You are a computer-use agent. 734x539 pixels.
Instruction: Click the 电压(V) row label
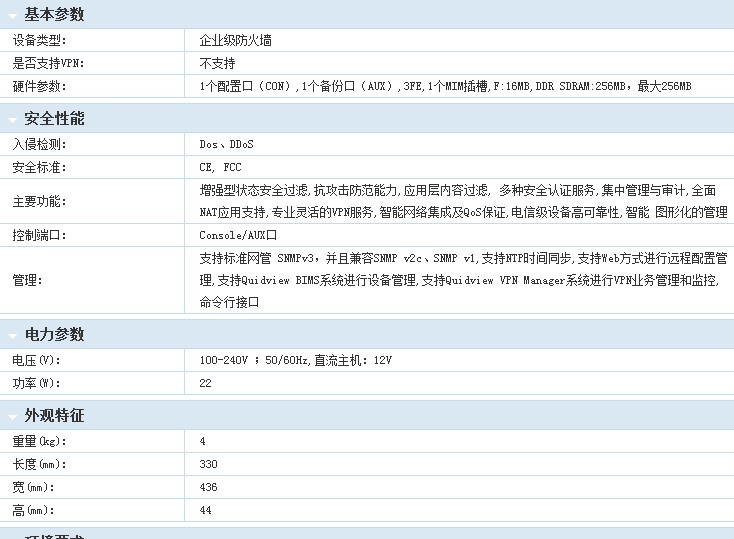tap(36, 360)
